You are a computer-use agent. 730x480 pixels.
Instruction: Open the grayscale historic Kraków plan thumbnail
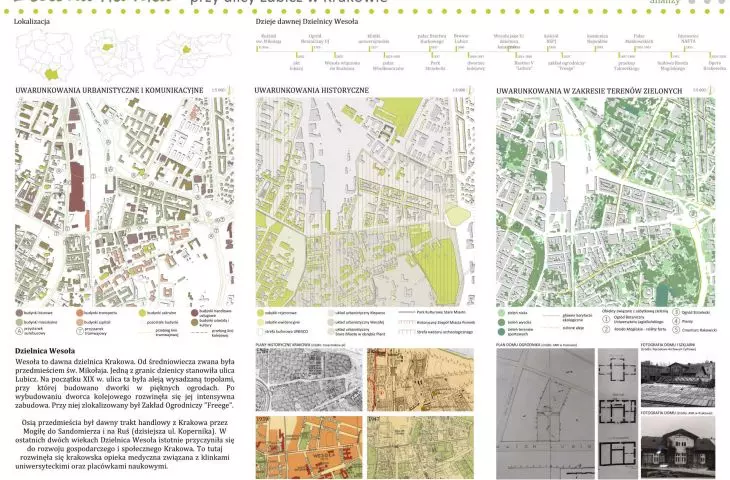click(309, 379)
